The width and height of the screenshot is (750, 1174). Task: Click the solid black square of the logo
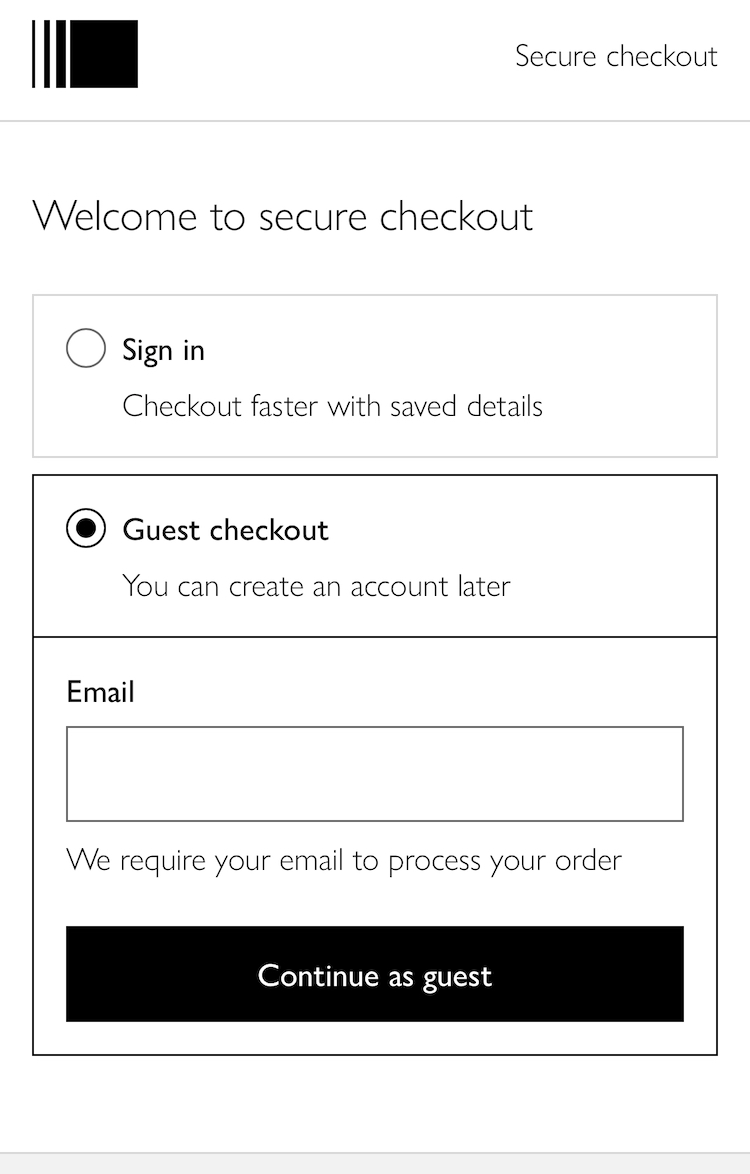pyautogui.click(x=104, y=54)
